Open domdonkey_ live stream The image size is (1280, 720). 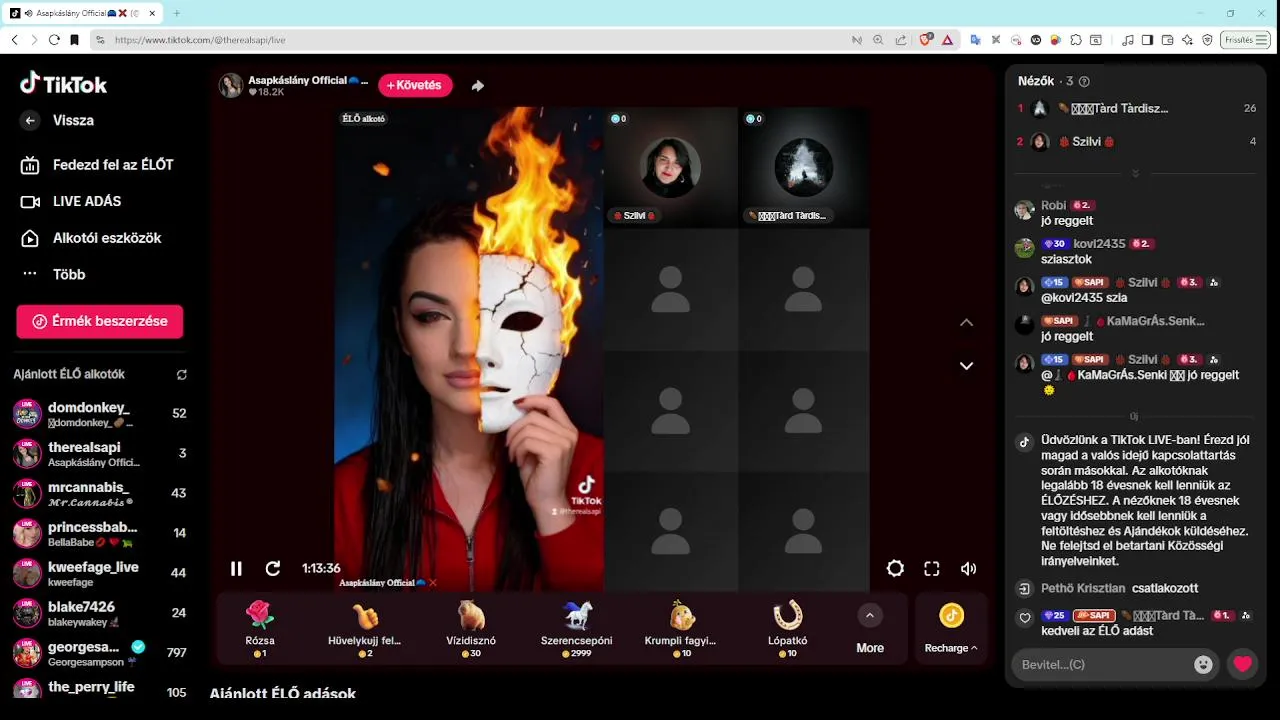(100, 414)
